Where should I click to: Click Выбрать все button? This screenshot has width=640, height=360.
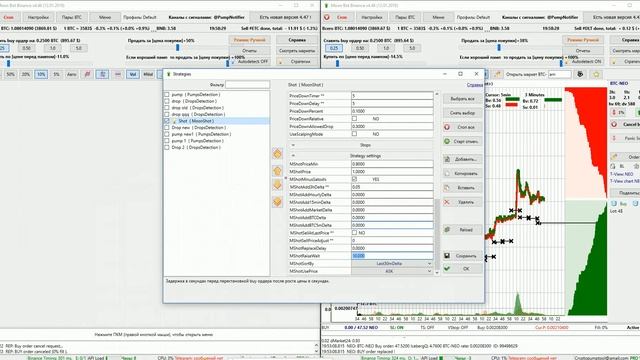coord(462,99)
